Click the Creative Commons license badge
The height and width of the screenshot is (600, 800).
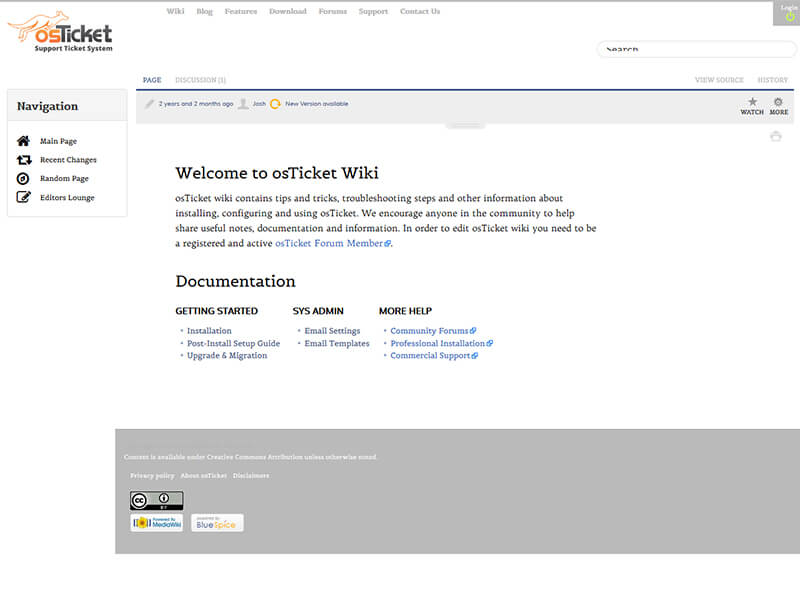click(x=156, y=501)
